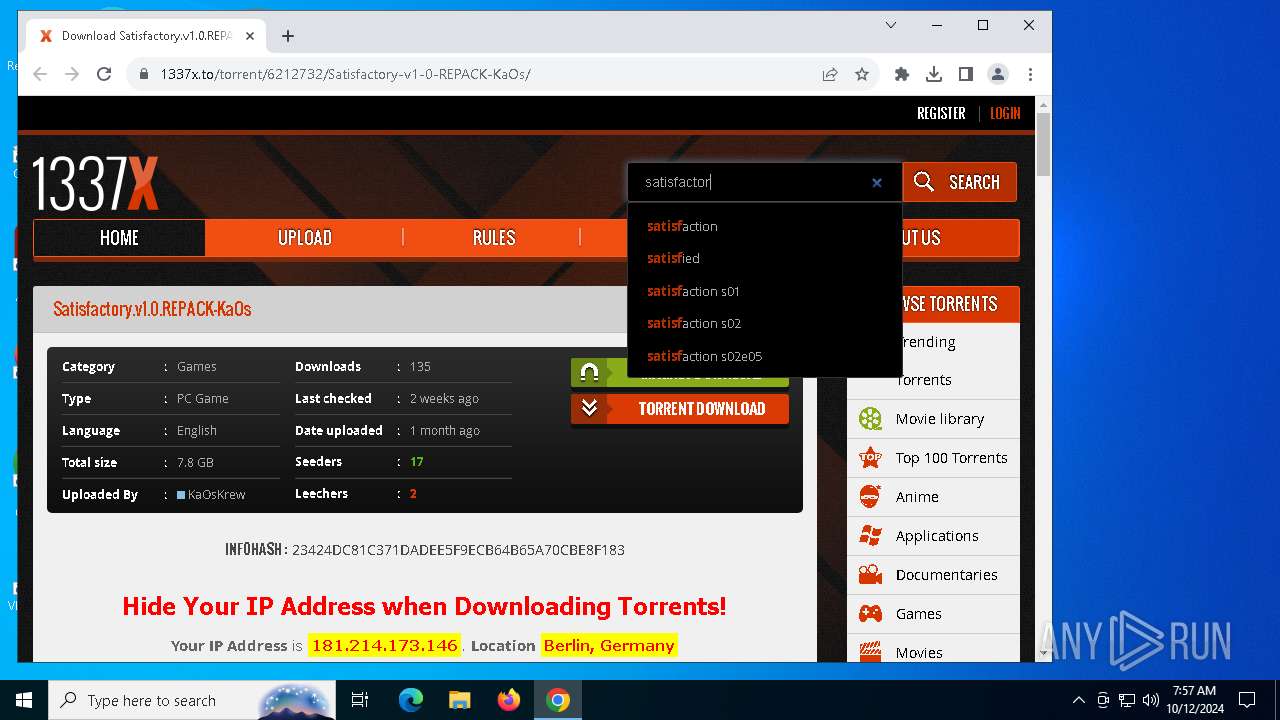Bookmark this page with the star icon
Image resolution: width=1280 pixels, height=720 pixels.
[862, 74]
